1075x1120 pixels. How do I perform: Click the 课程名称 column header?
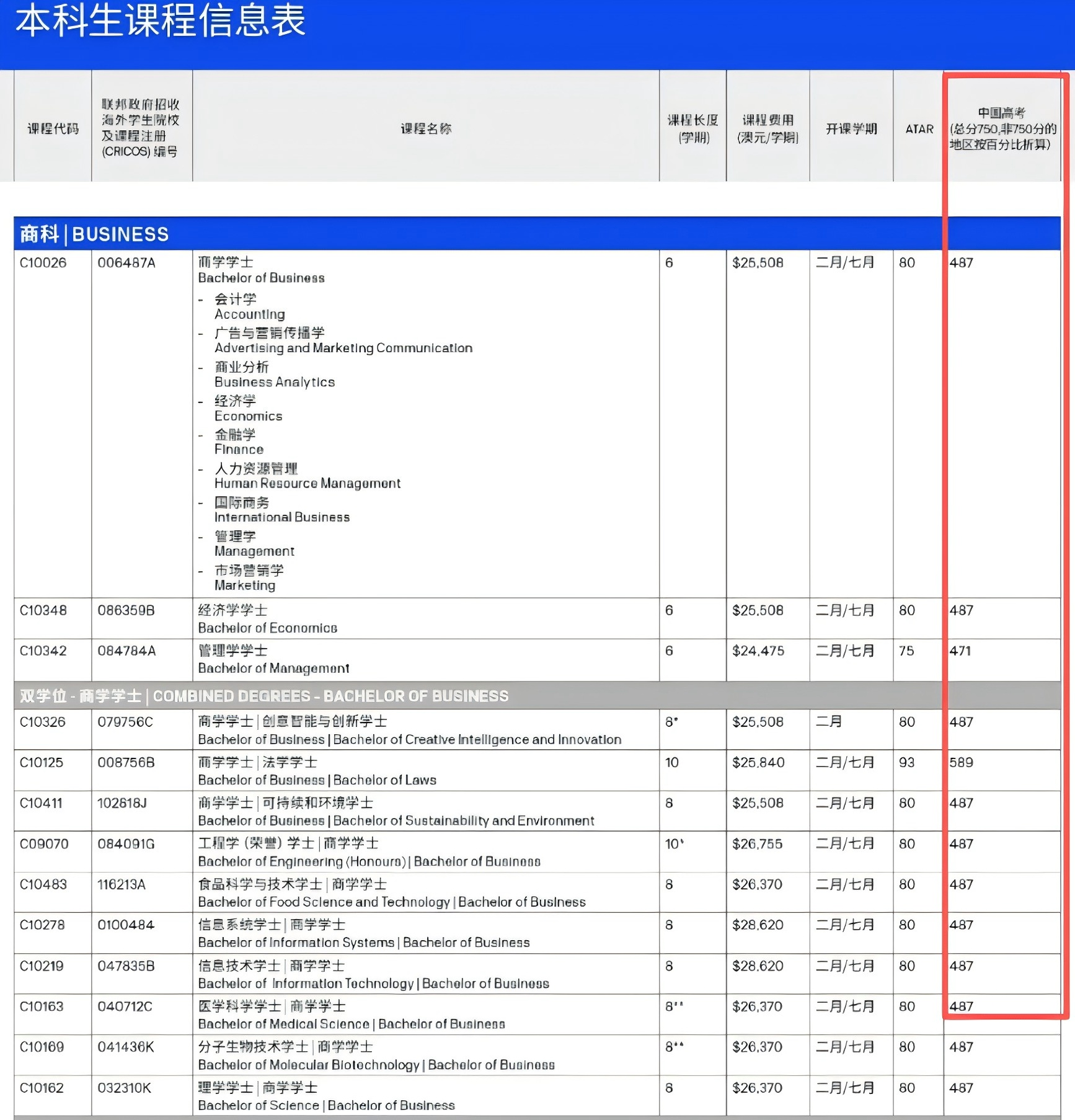click(426, 128)
